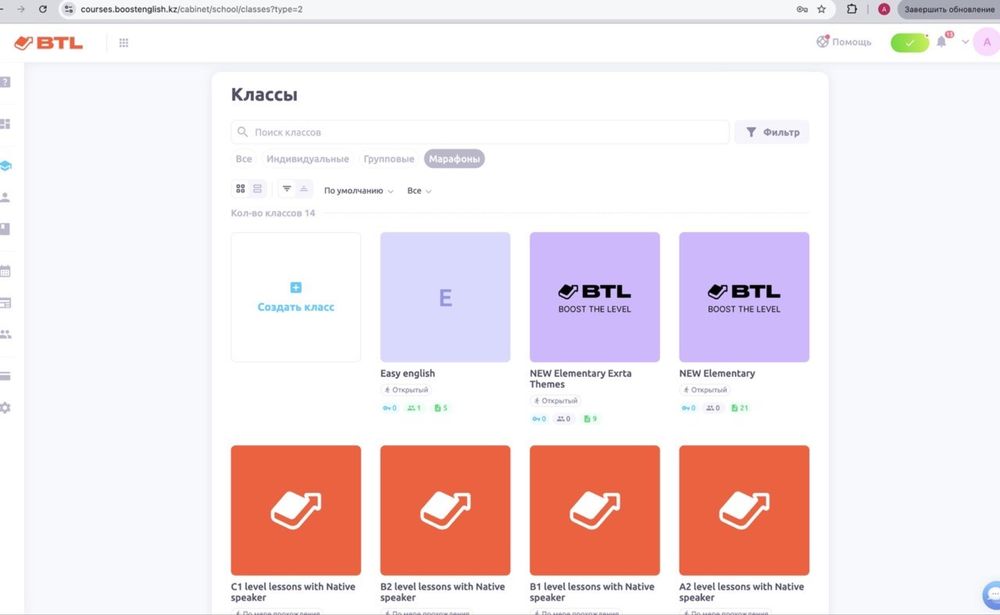The width and height of the screenshot is (1000, 615).
Task: Click the lessons count 5 under Easy english
Action: pos(441,408)
